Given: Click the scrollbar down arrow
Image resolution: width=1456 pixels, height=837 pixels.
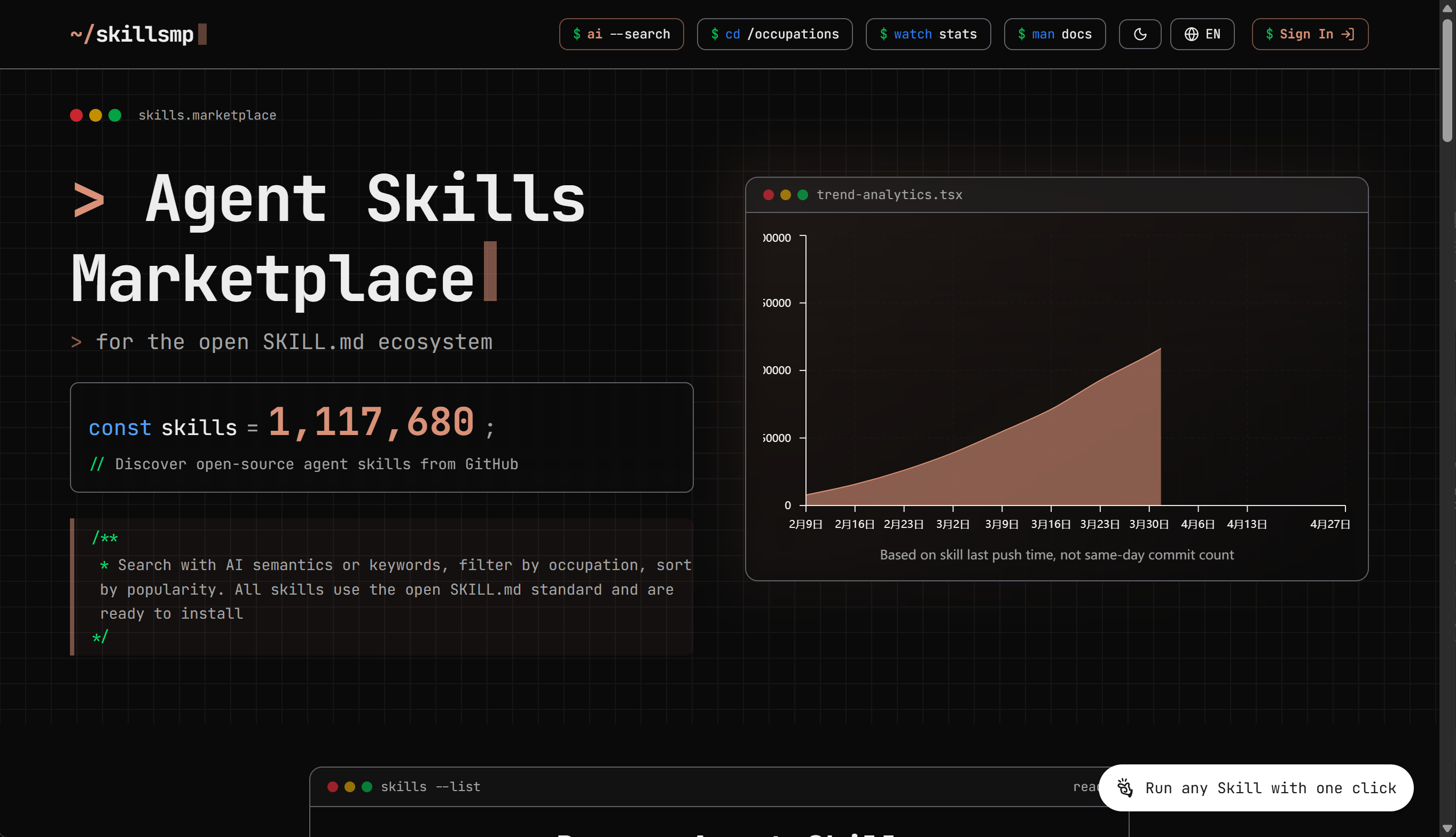Looking at the screenshot, I should point(1447,828).
